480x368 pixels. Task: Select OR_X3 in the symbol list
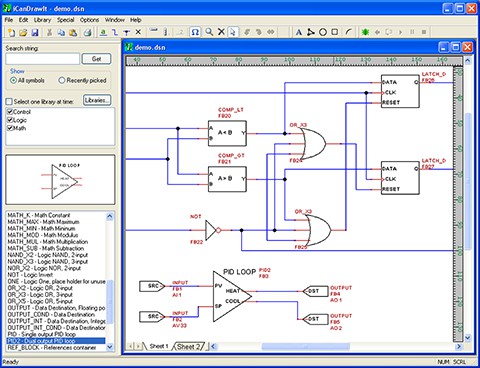coord(40,295)
